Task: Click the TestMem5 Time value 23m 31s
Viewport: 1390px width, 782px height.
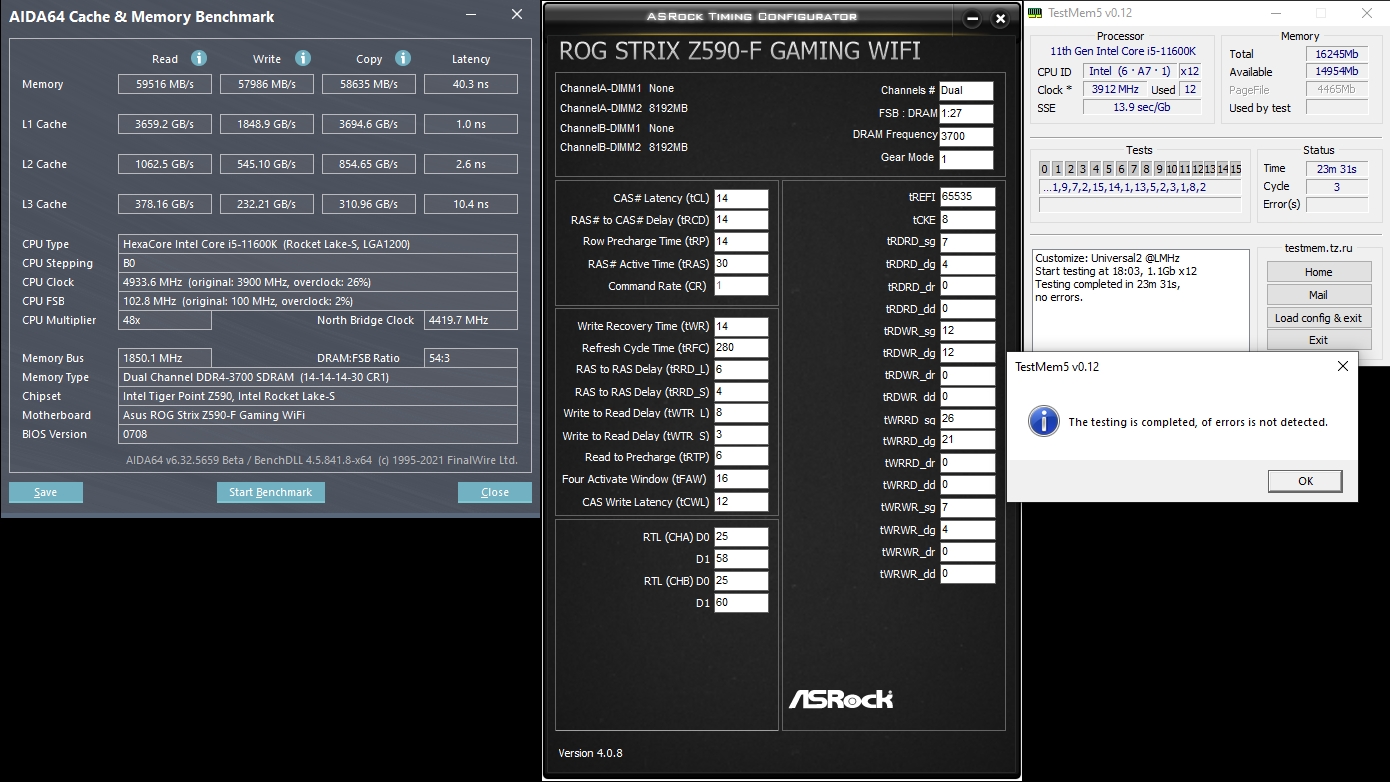Action: (1338, 169)
